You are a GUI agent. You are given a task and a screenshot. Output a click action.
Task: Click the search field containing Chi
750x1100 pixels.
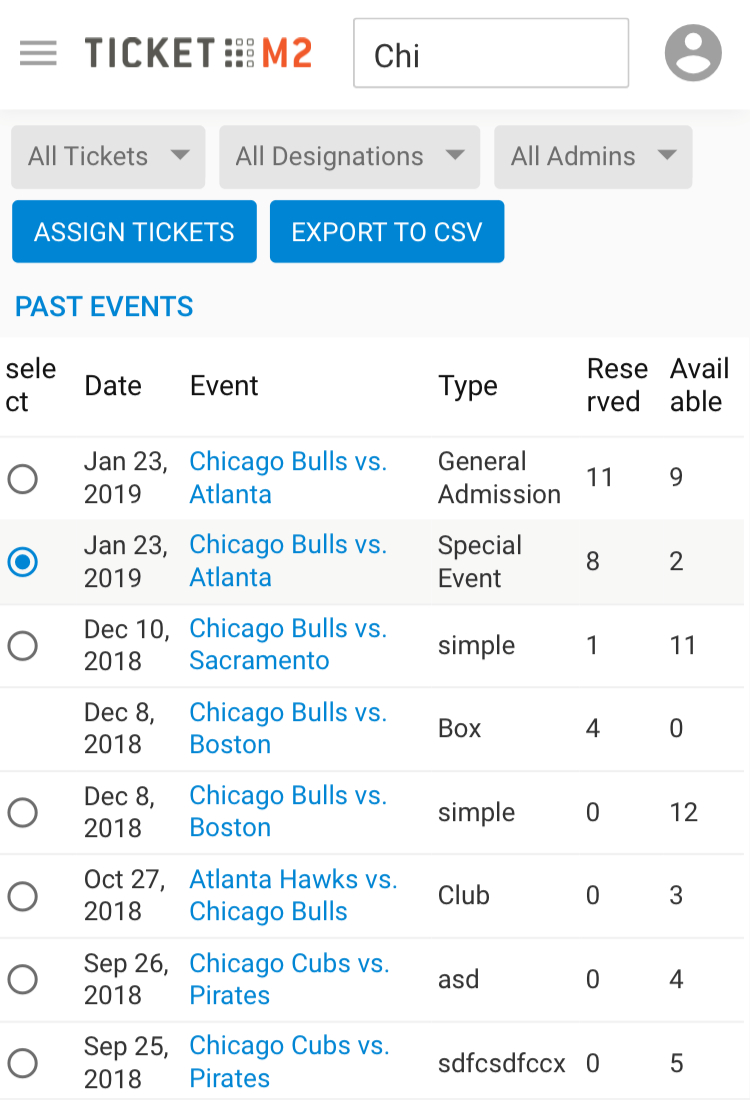tap(490, 54)
